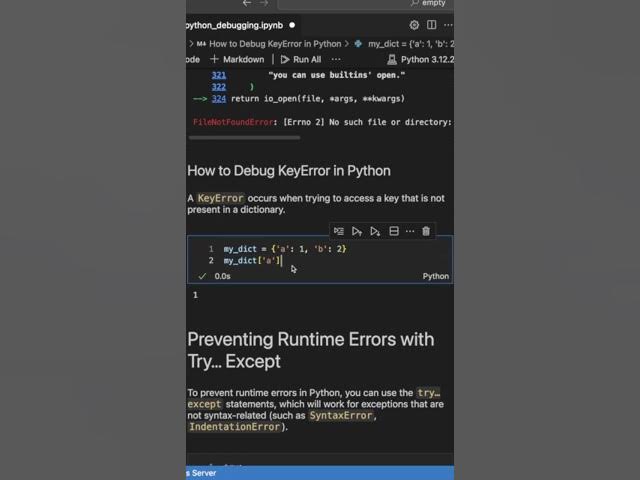Click the Python language mode label in cell
Image resolution: width=640 pixels, height=480 pixels.
pos(436,276)
